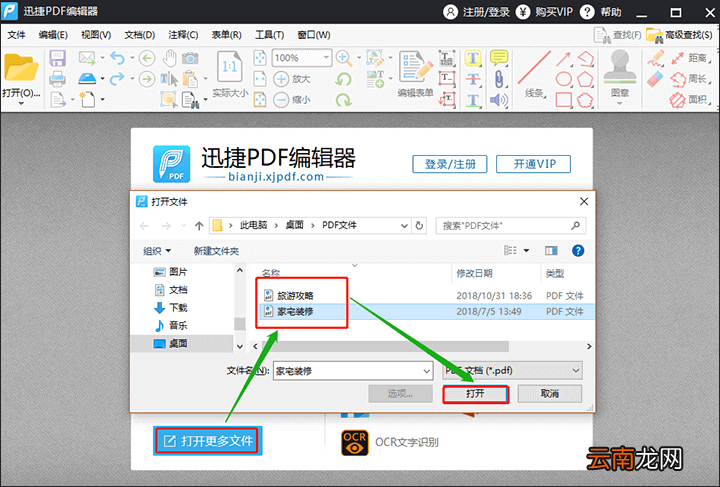Select the highlight text T tool

pos(473,58)
